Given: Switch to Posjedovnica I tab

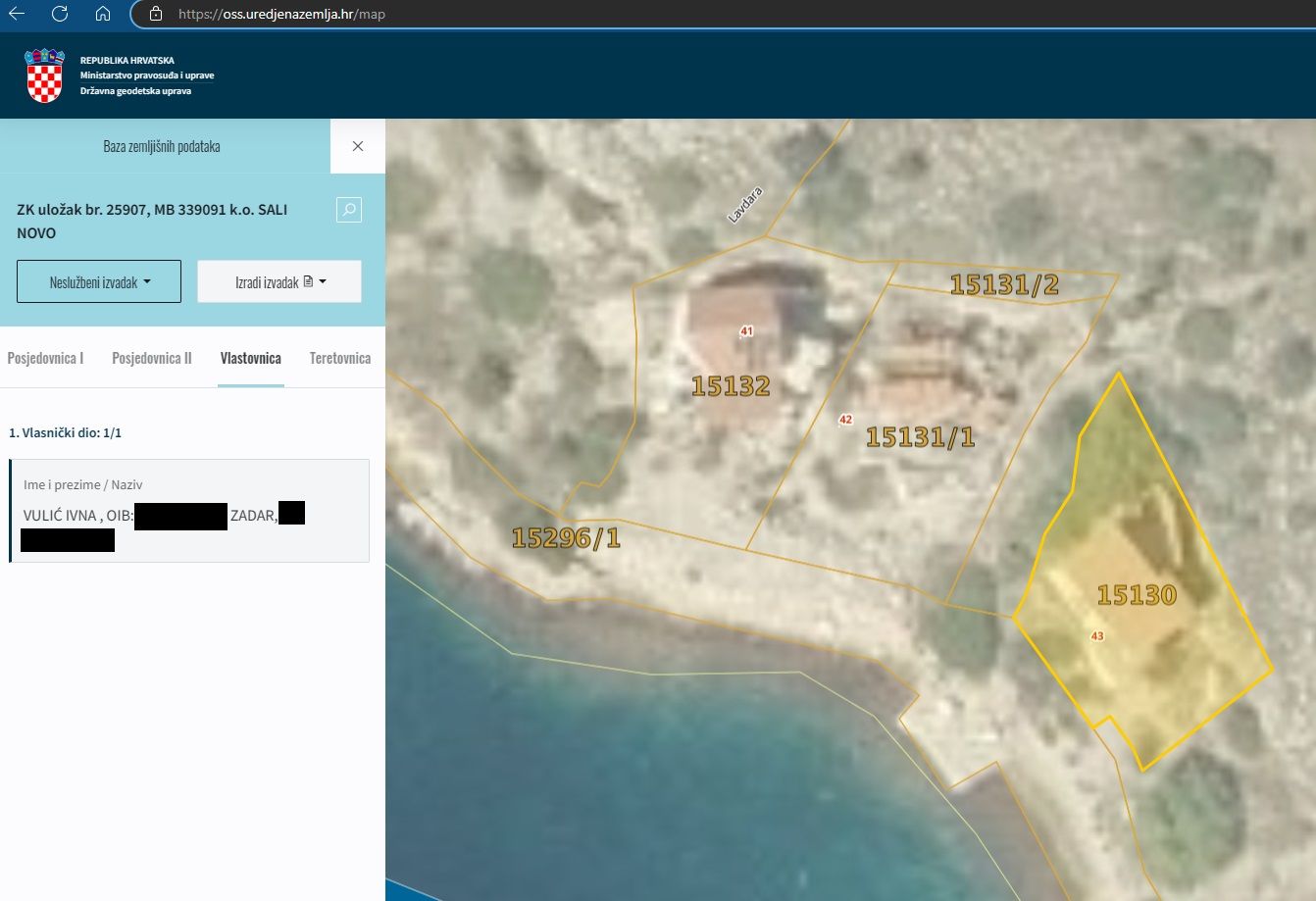Looking at the screenshot, I should tap(45, 359).
